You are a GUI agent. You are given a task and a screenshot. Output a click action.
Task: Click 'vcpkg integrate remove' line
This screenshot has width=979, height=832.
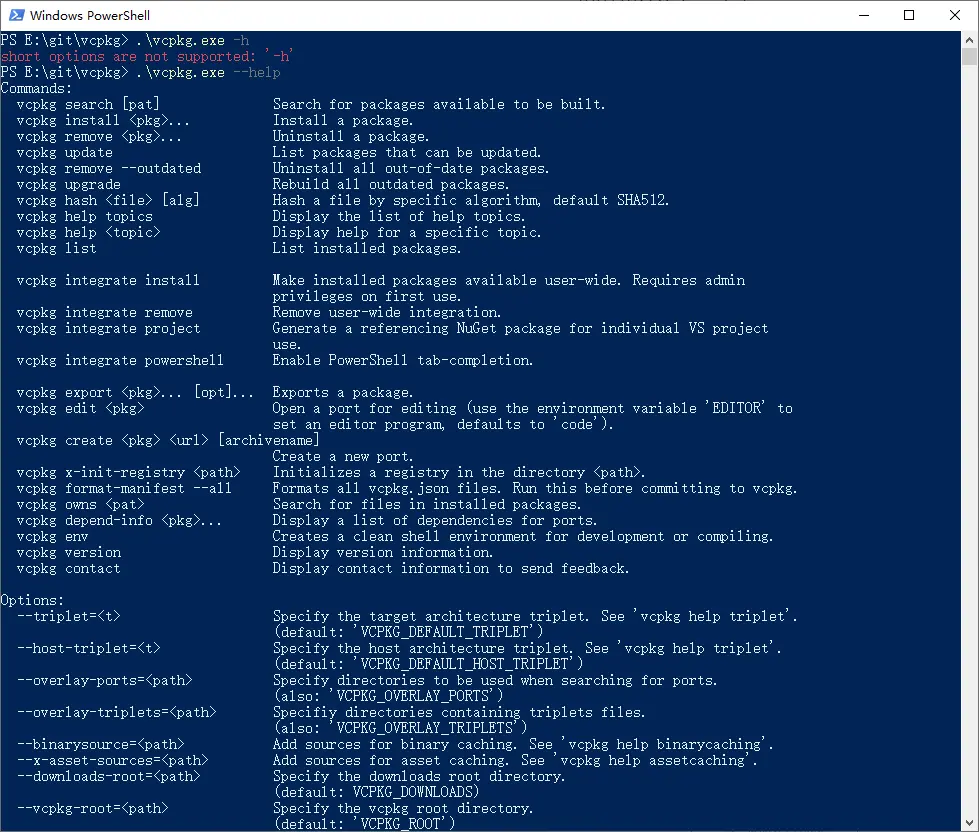coord(104,313)
